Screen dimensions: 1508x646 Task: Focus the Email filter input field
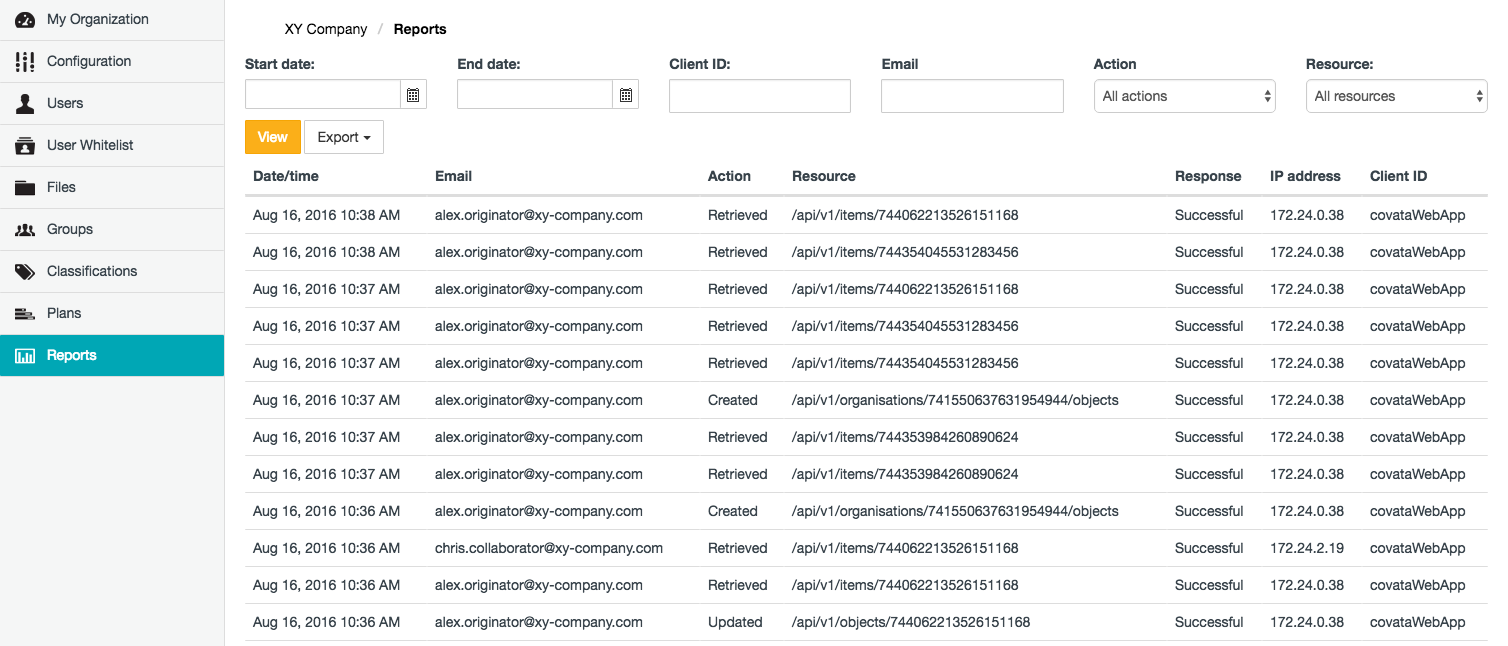click(x=971, y=96)
